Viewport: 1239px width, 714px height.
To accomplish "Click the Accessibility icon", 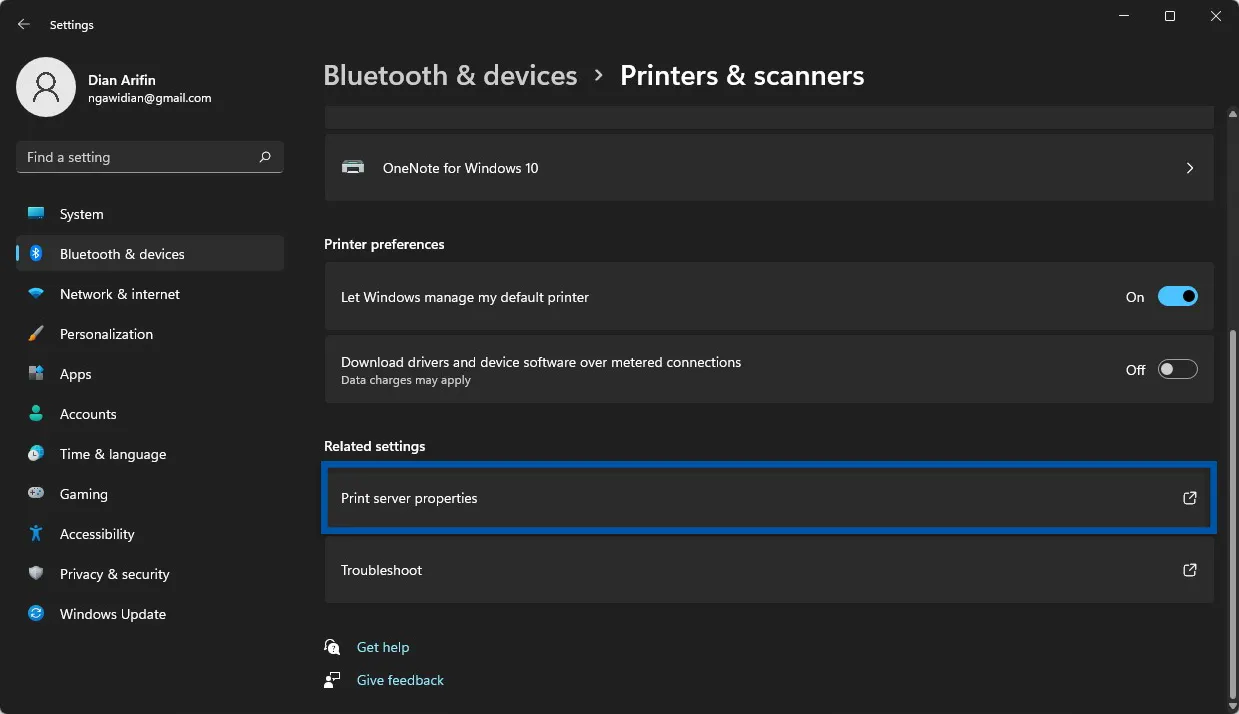I will tap(38, 534).
